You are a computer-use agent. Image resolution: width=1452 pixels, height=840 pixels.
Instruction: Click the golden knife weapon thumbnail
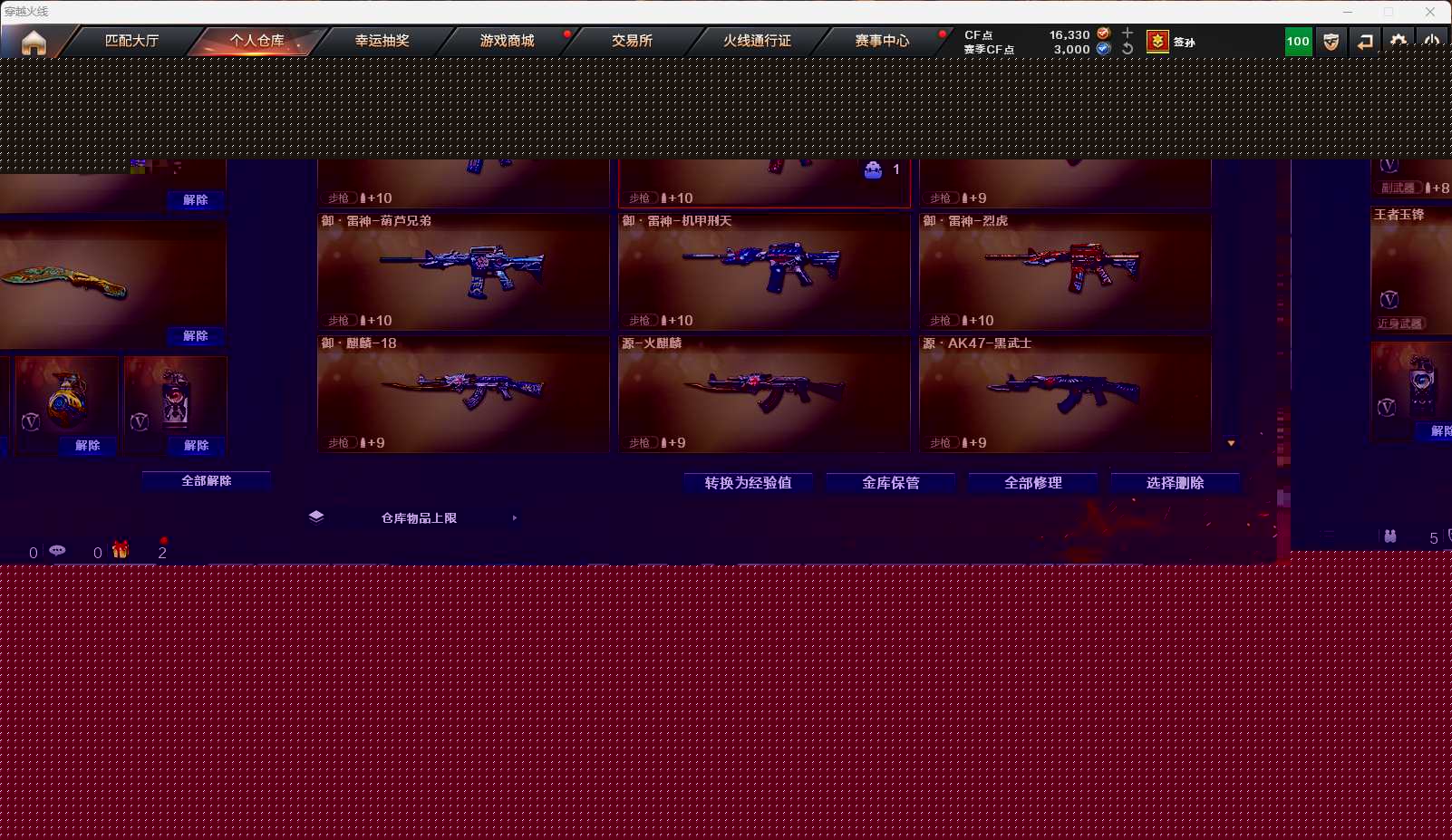(65, 281)
